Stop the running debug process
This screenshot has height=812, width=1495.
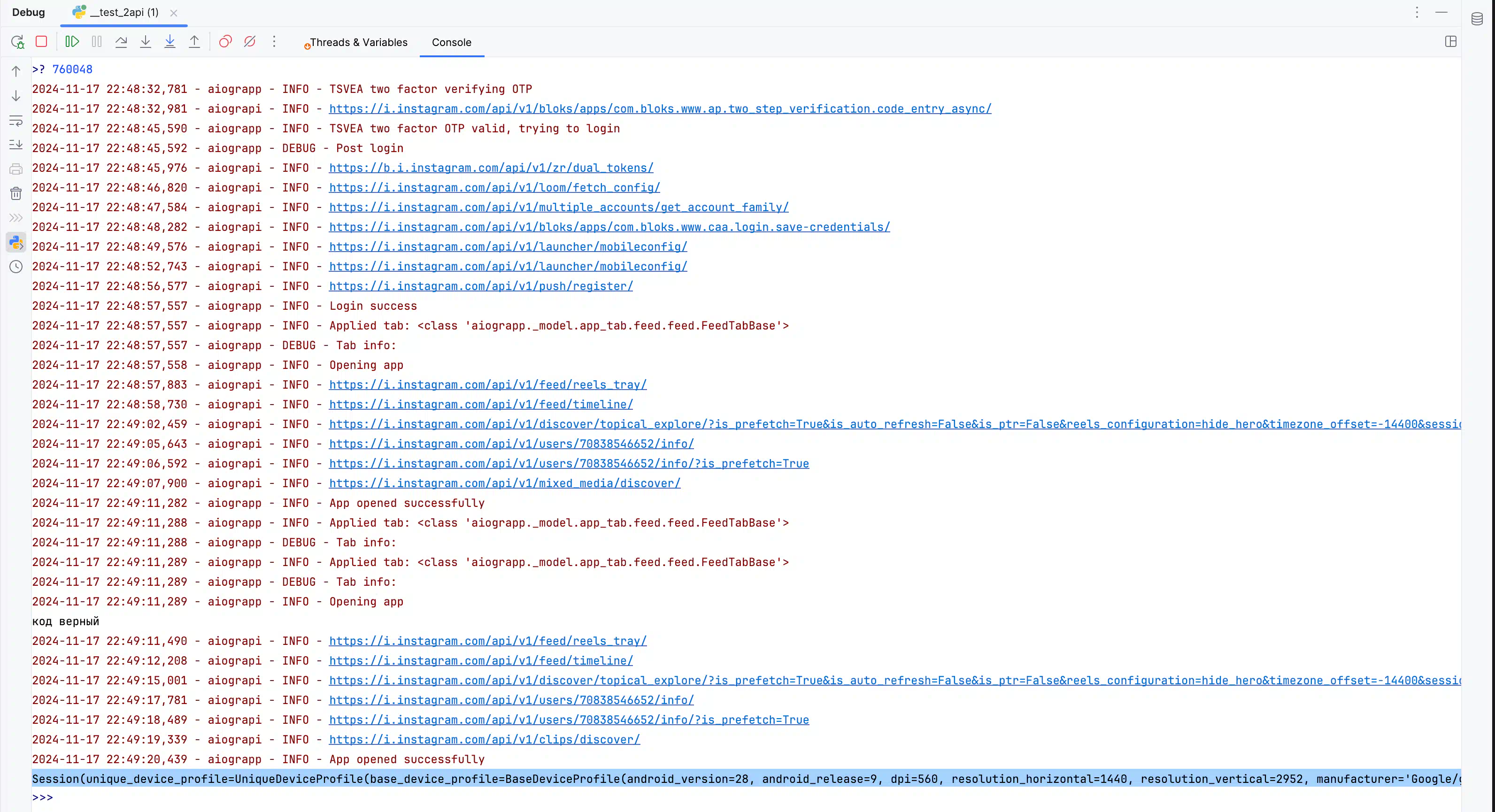pos(41,41)
